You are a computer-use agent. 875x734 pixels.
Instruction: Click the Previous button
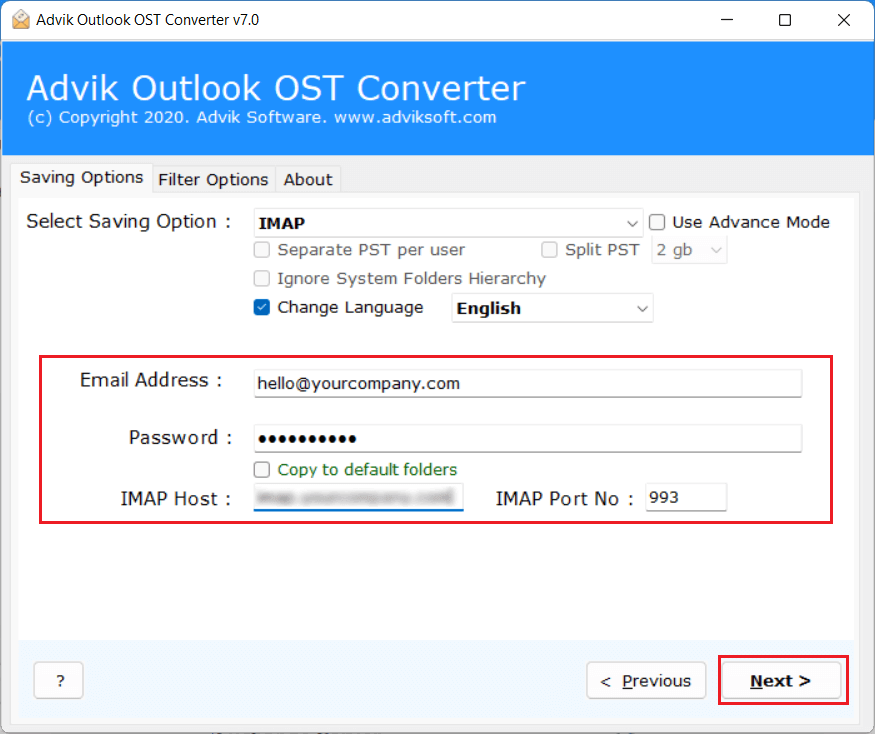click(646, 680)
